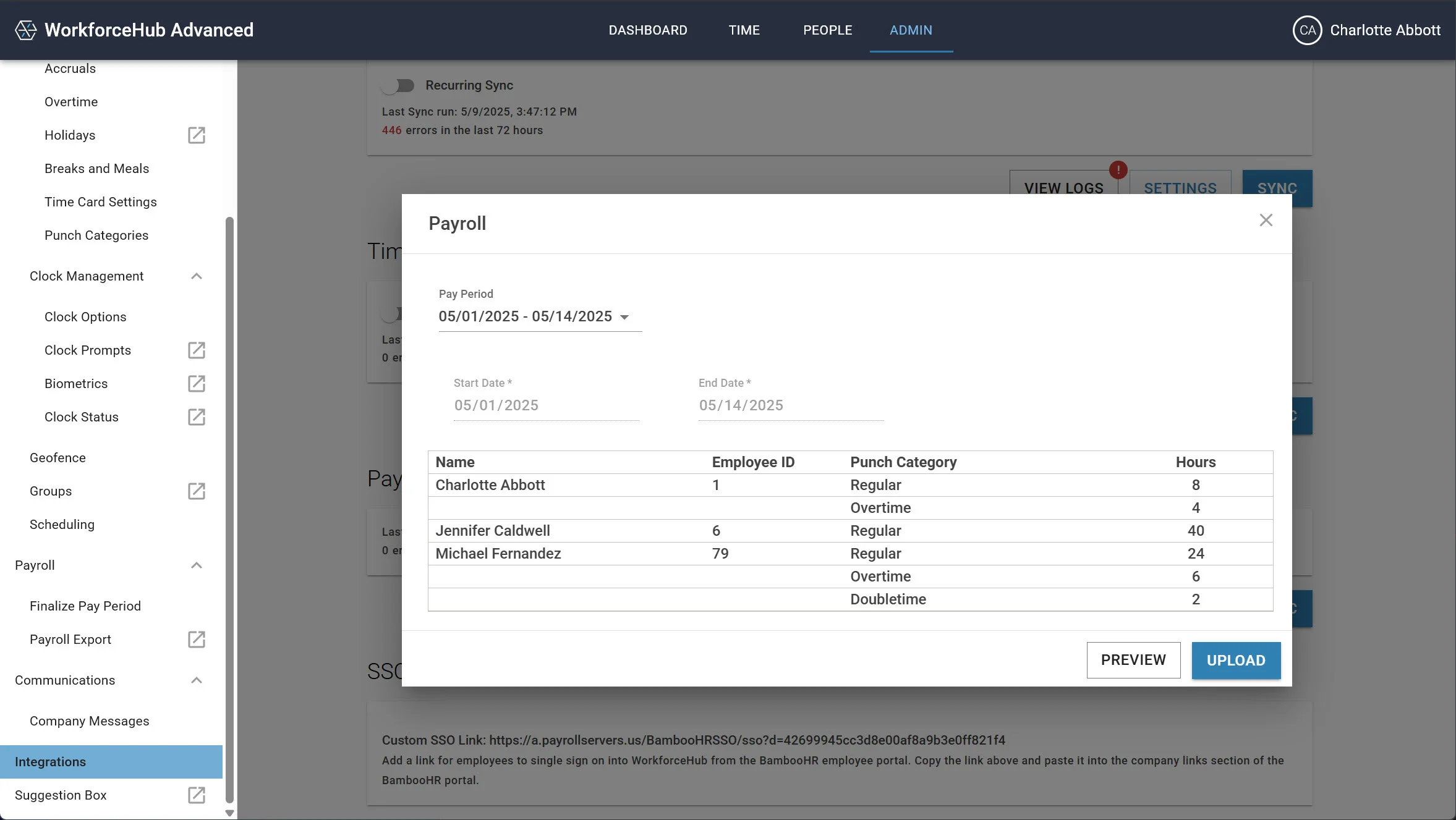Screen dimensions: 1456x820
Task: Click Clock Status external link icon
Action: [197, 417]
